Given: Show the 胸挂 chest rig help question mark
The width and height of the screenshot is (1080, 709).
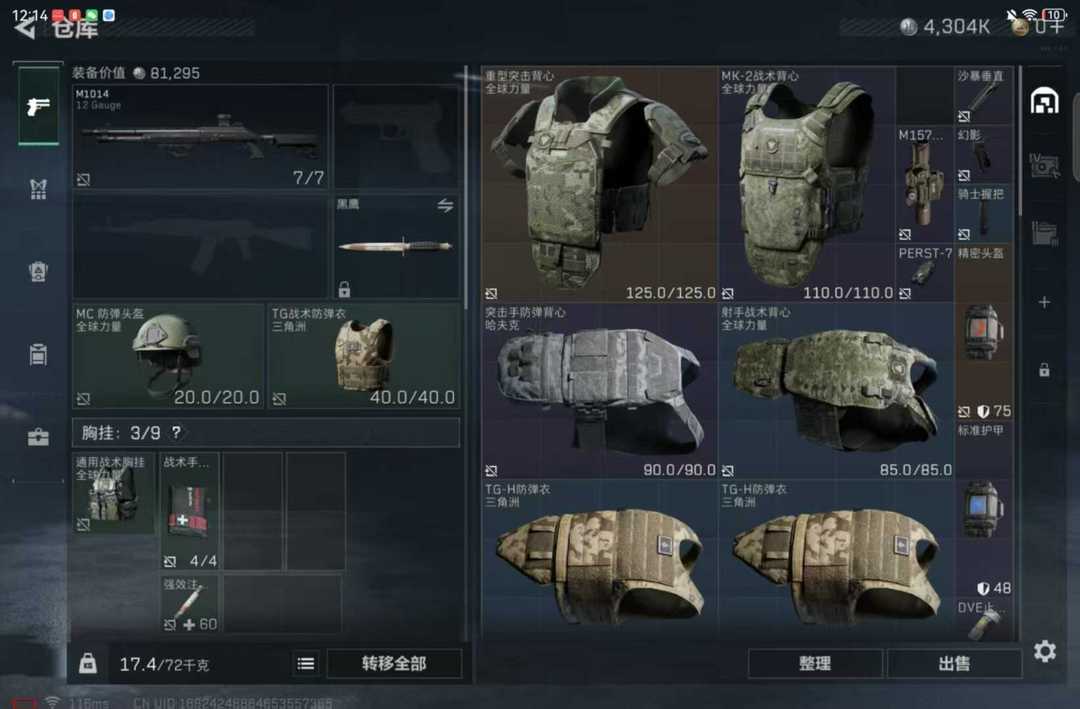Looking at the screenshot, I should [176, 432].
